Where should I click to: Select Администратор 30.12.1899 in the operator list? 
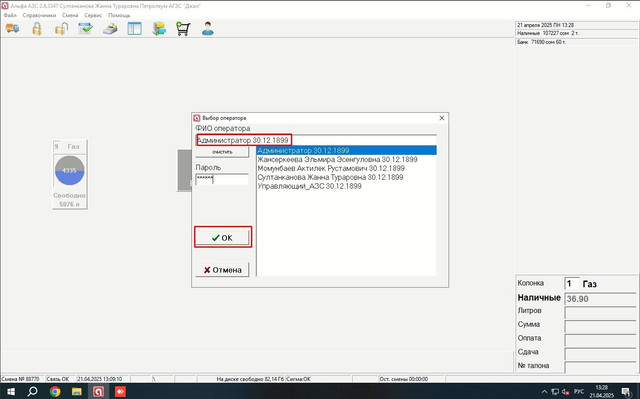(x=347, y=151)
